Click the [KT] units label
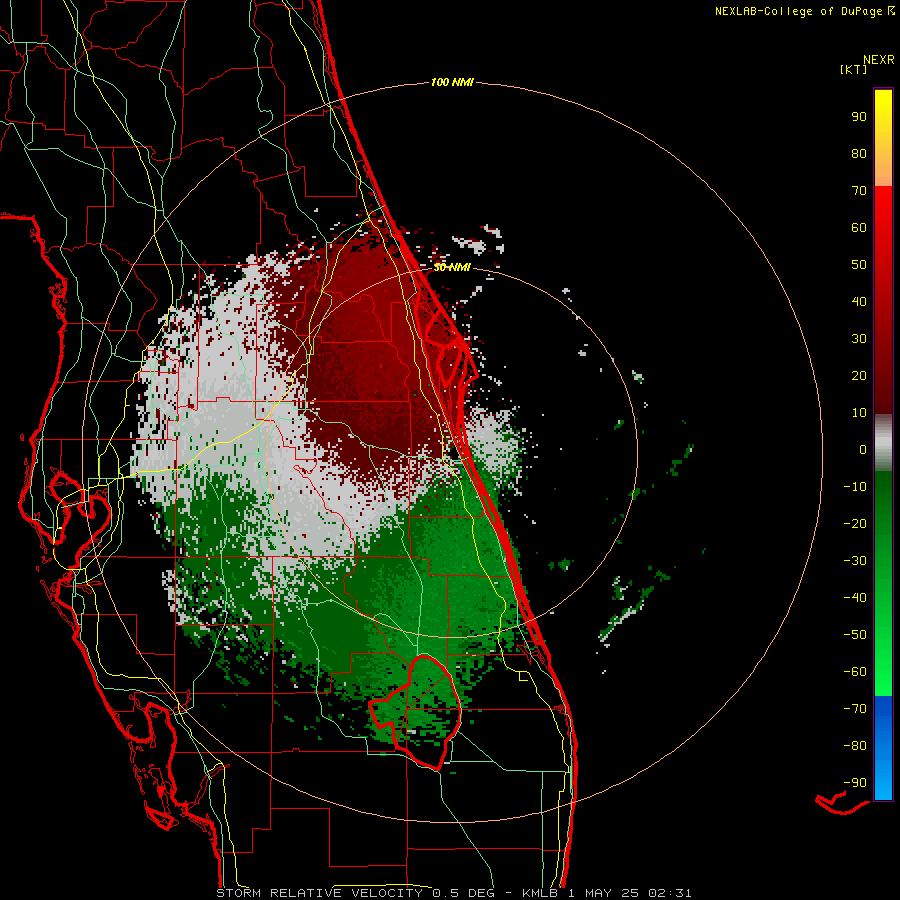The width and height of the screenshot is (900, 900). coord(853,69)
